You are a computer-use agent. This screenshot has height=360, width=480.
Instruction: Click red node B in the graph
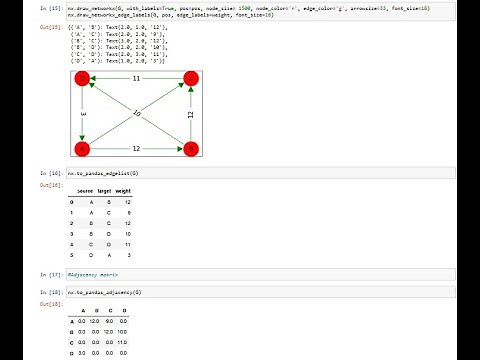(x=191, y=149)
